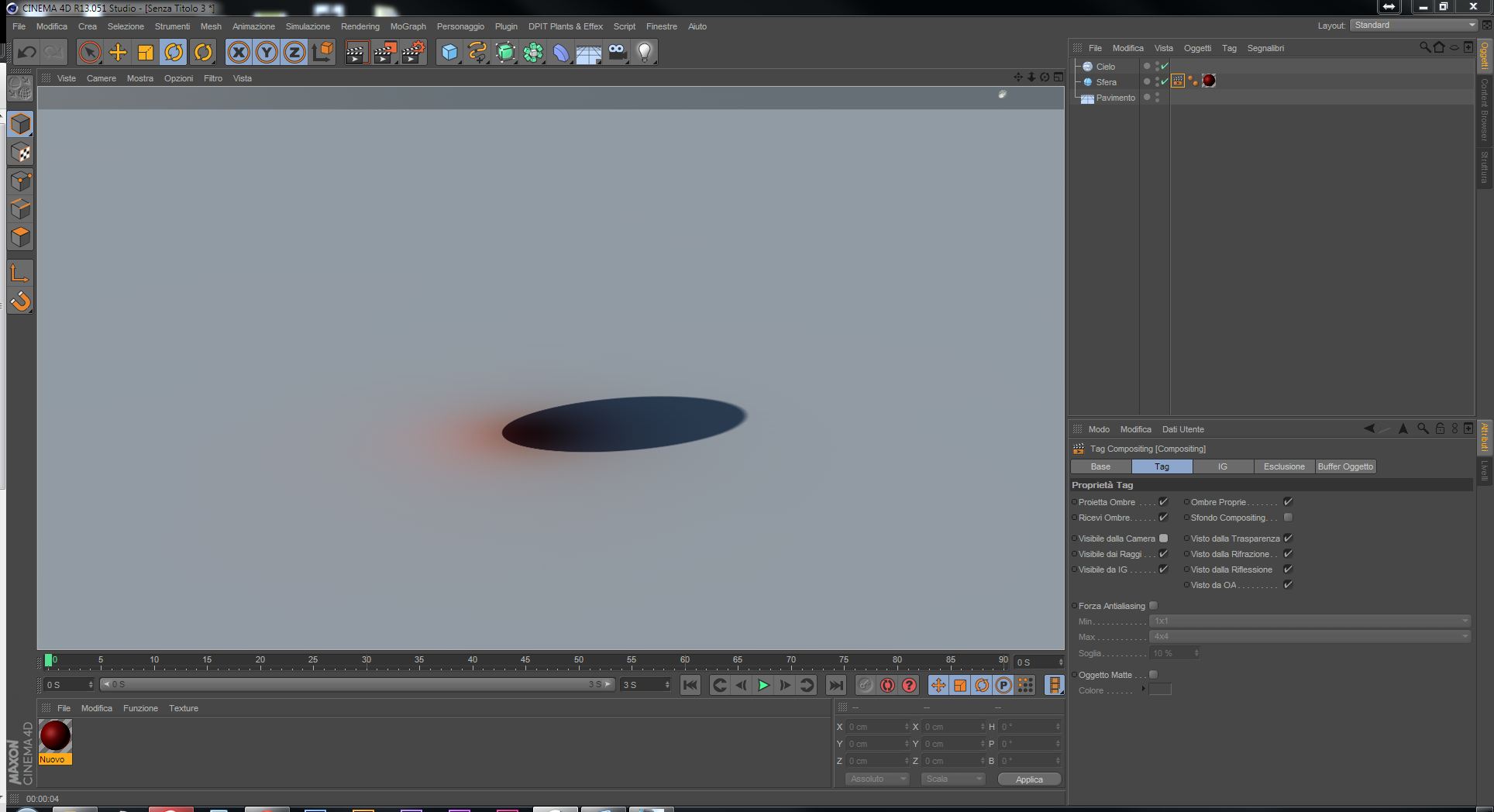Add a light object via bulb icon
1494x812 pixels.
click(645, 52)
